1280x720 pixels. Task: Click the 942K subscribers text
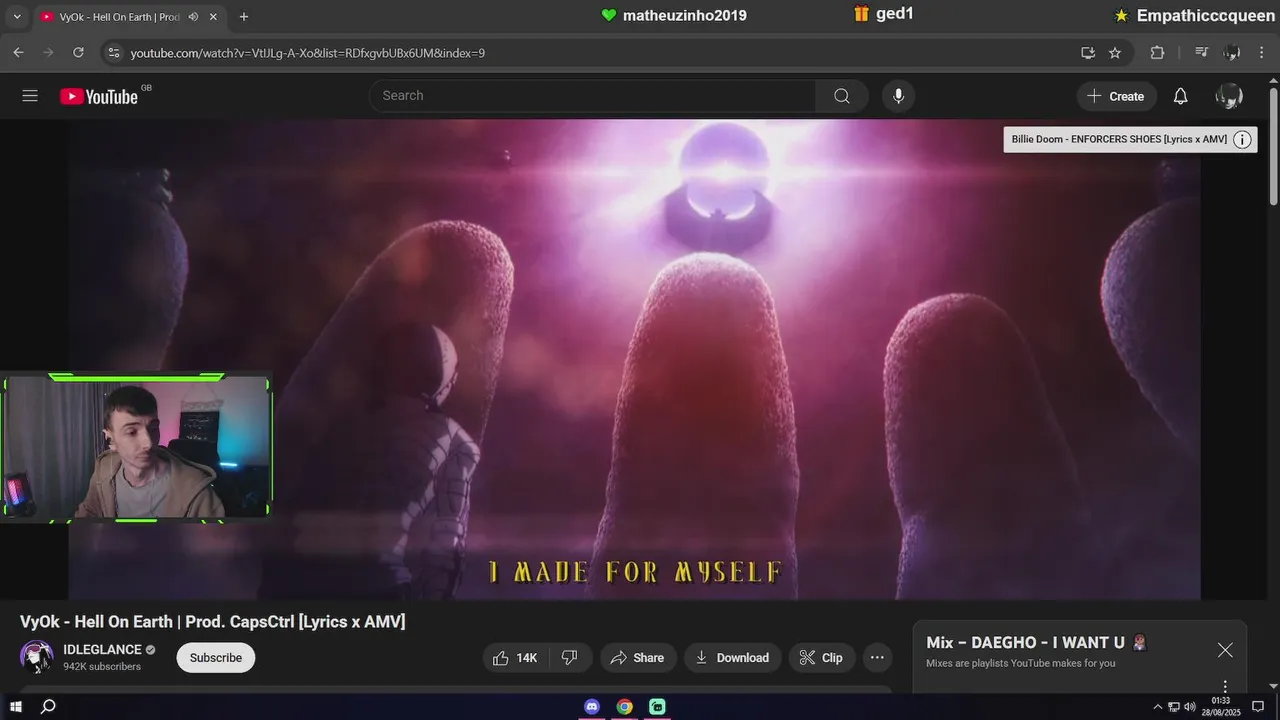102,667
